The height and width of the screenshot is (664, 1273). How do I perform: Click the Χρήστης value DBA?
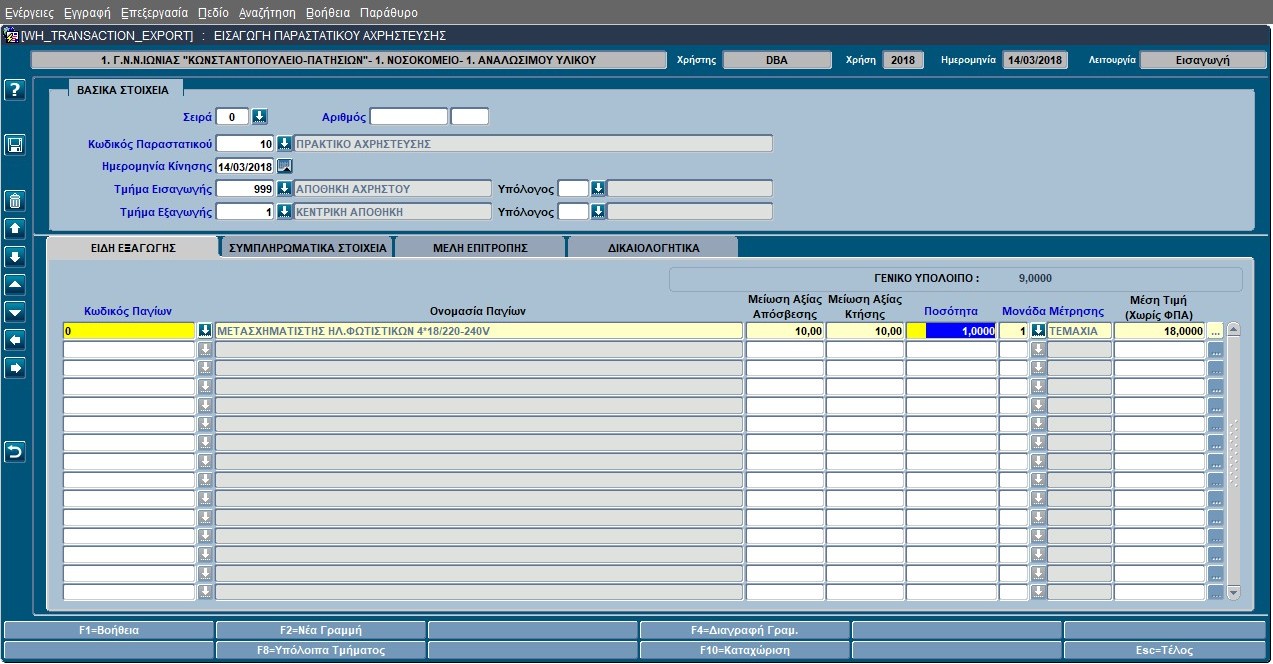coord(776,60)
